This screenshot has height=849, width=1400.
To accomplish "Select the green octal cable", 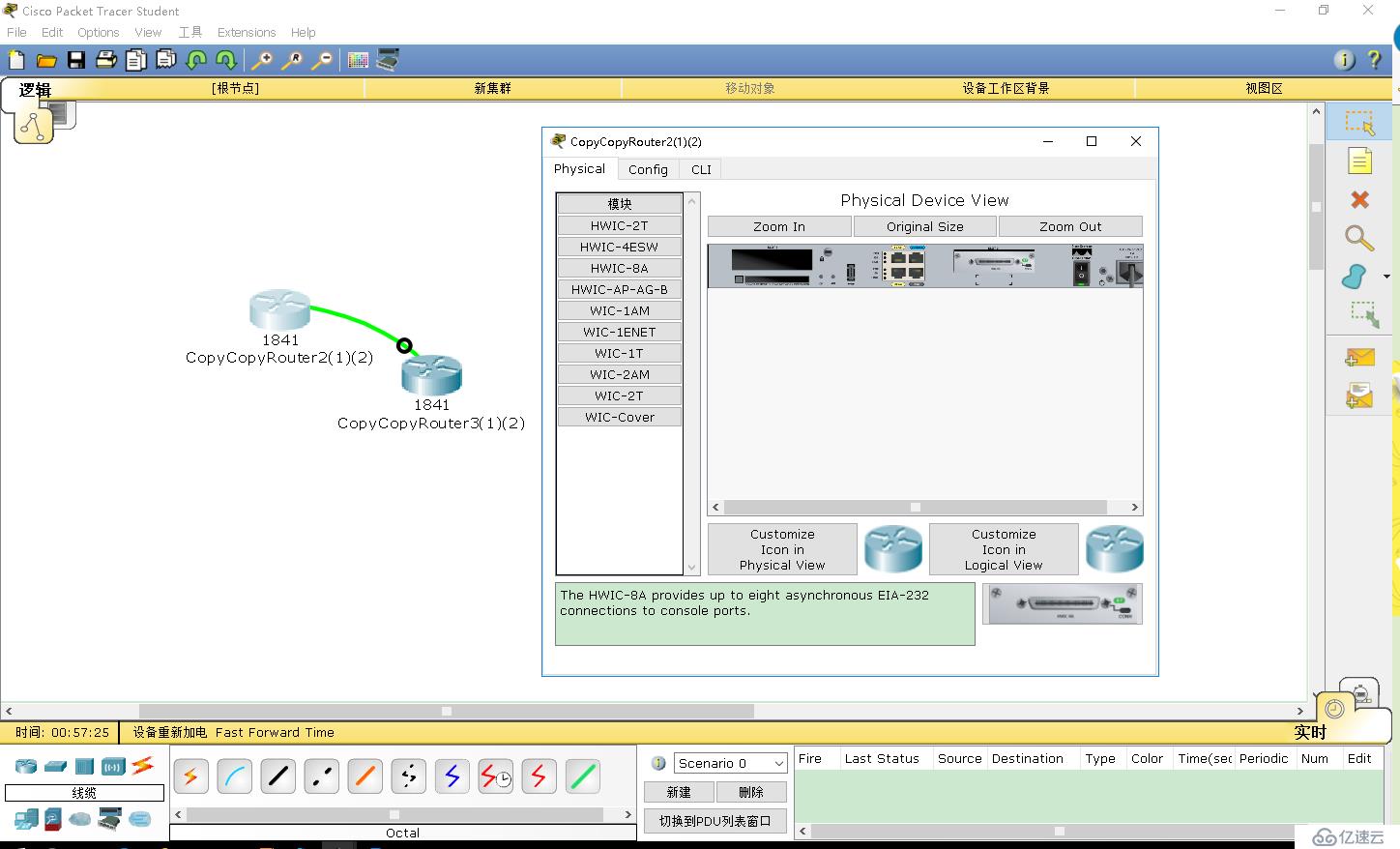I will click(x=583, y=776).
